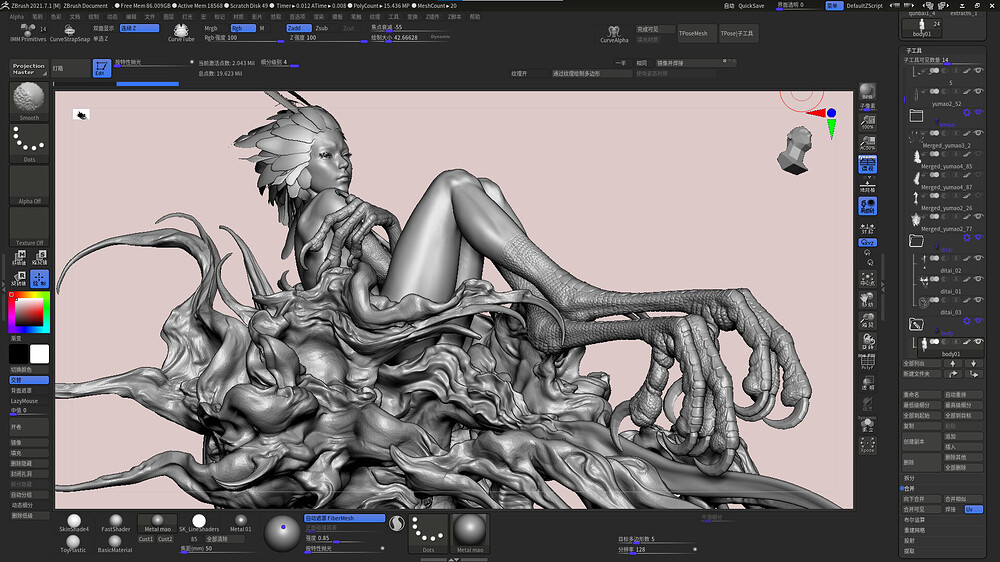Collapse the 合并 section

(x=909, y=488)
